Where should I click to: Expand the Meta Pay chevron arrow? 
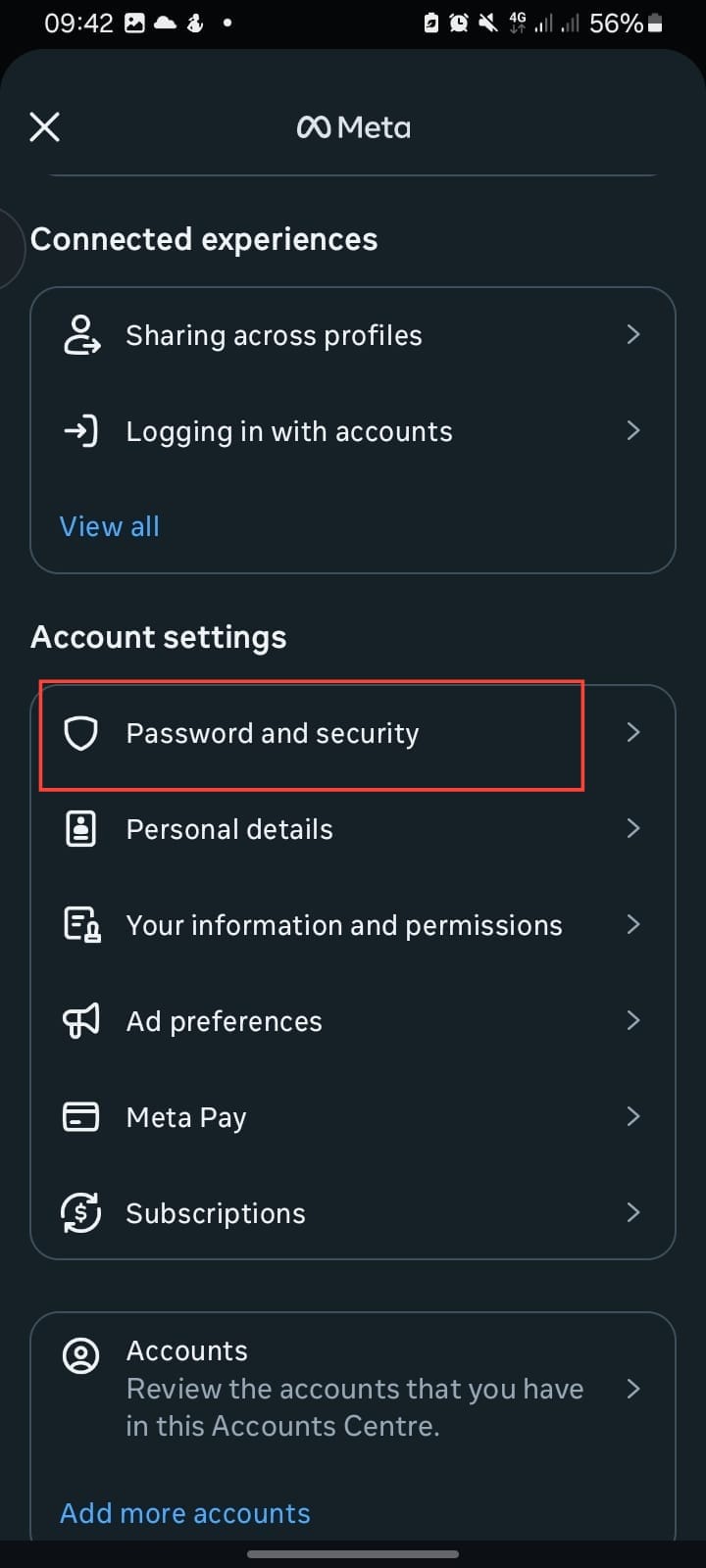point(633,1117)
